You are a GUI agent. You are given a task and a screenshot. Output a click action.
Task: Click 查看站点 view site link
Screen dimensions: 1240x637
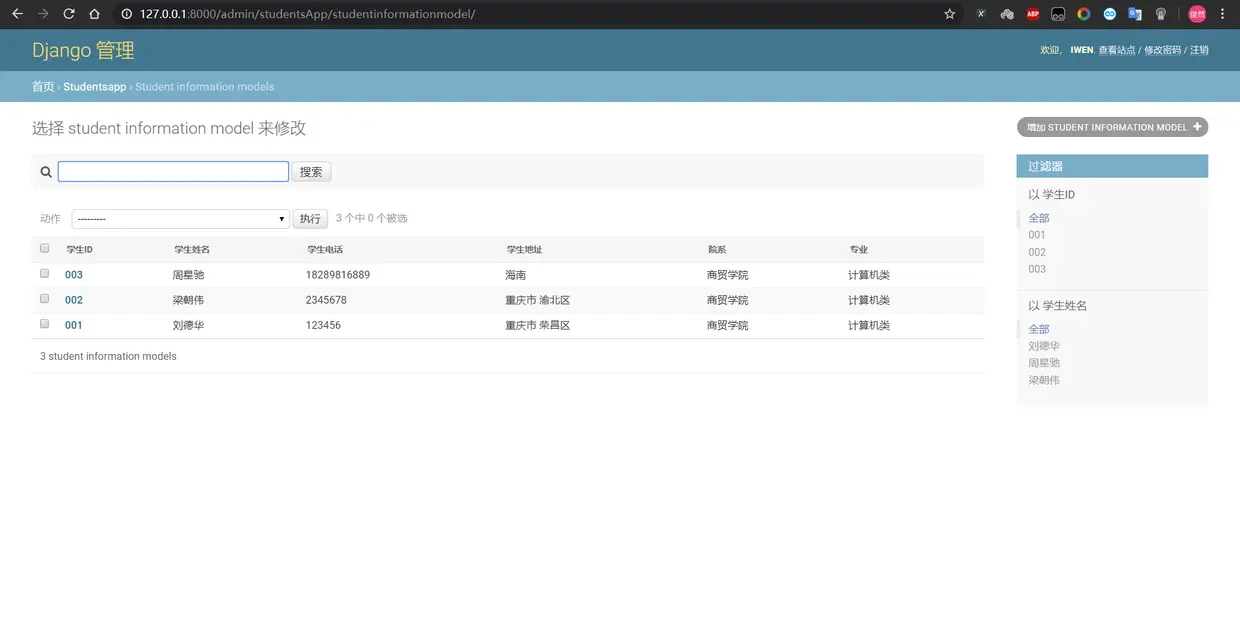pyautogui.click(x=1117, y=50)
